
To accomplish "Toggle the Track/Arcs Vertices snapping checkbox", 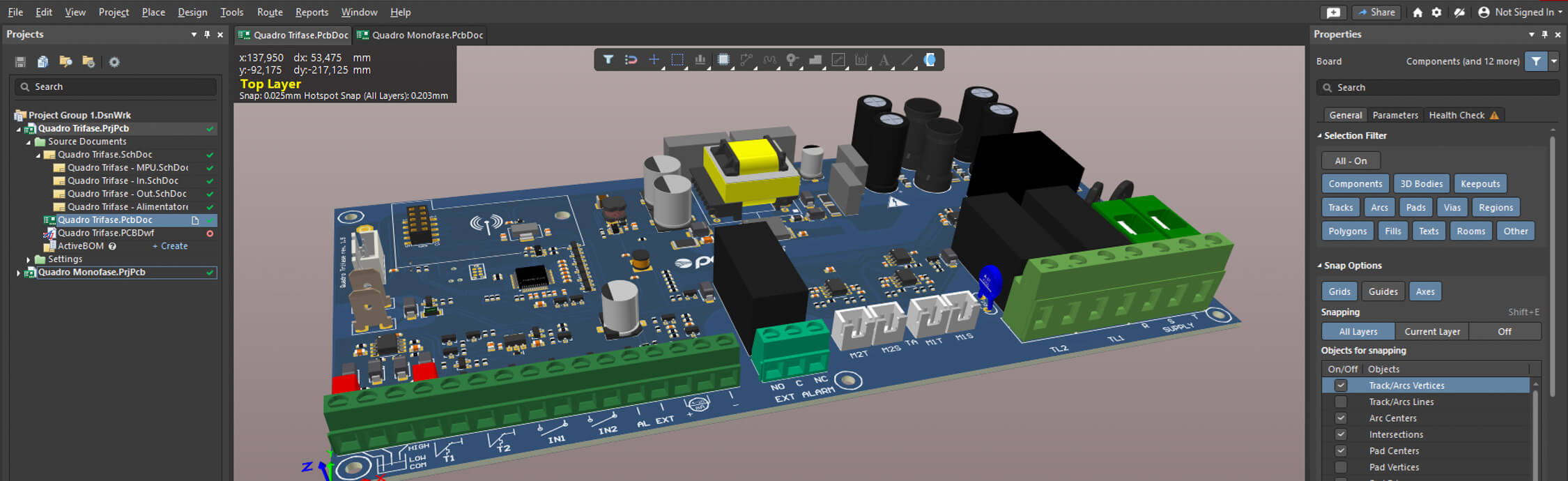I will 1340,385.
